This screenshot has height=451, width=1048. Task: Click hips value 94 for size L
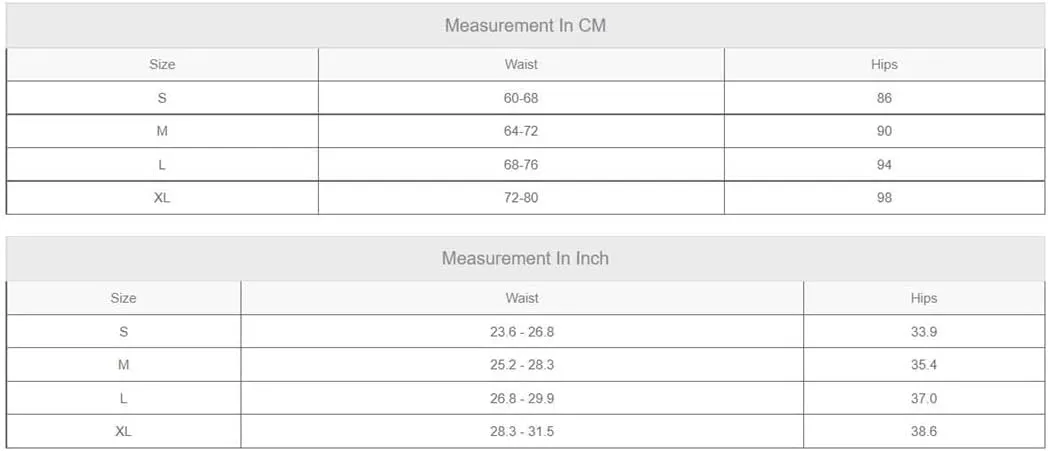(x=884, y=165)
